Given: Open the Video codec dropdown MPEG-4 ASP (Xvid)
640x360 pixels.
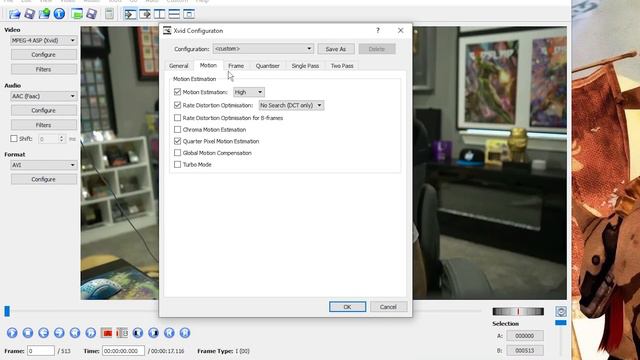Looking at the screenshot, I should point(44,40).
